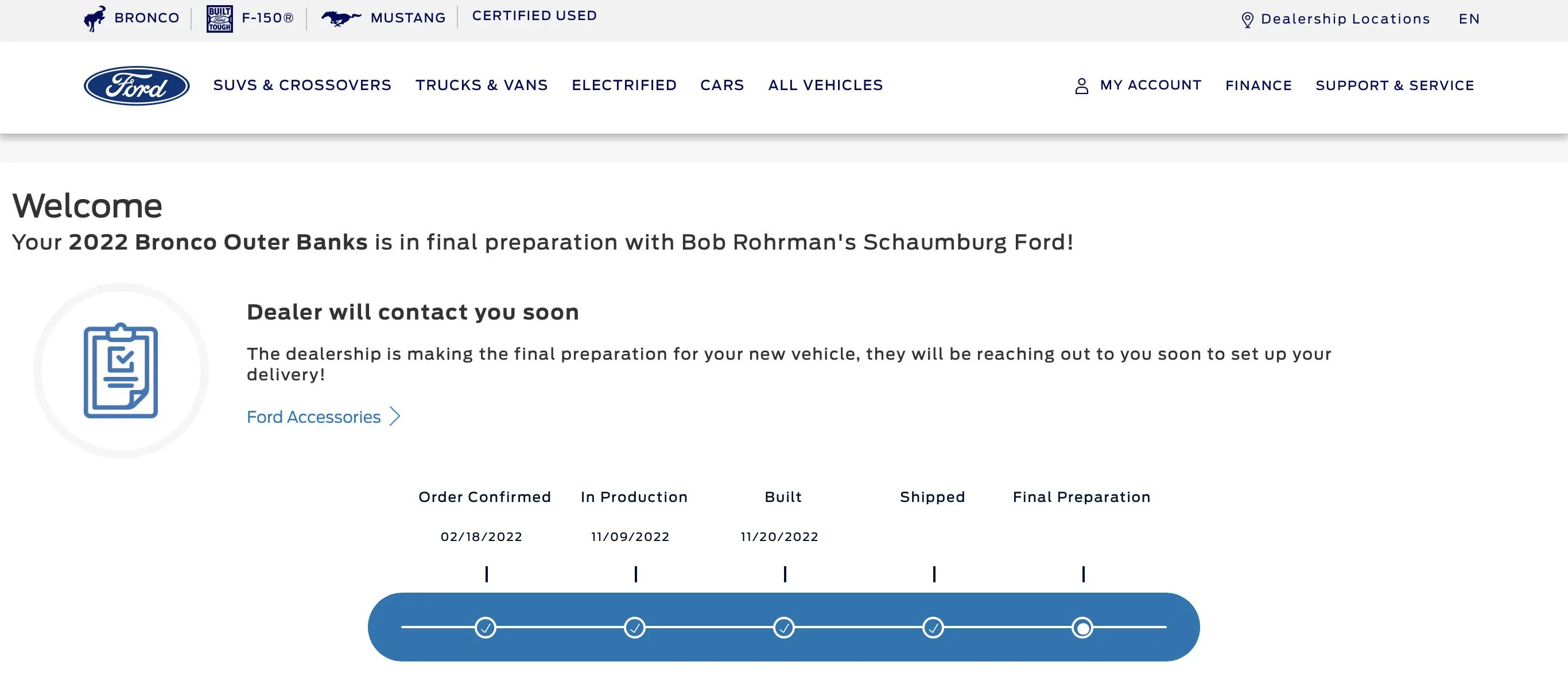
Task: Click the Built Ford Tough F-150 badge
Action: tap(220, 19)
